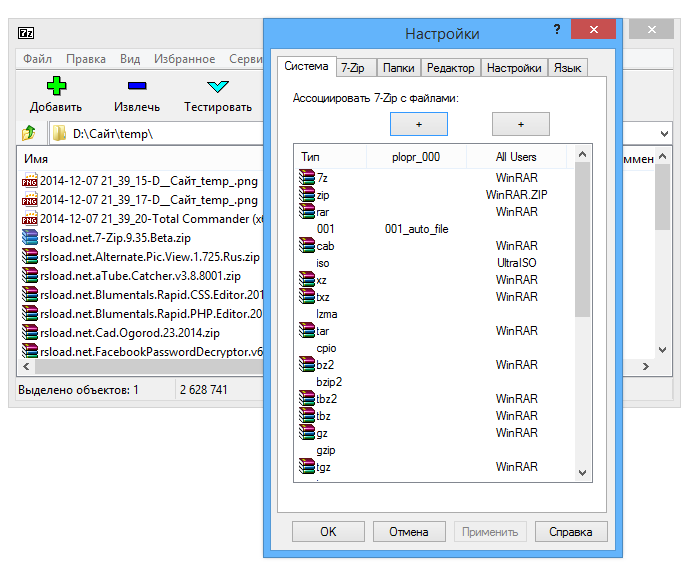The image size is (696, 562).
Task: Select the bzip2 type row
Action: point(434,381)
